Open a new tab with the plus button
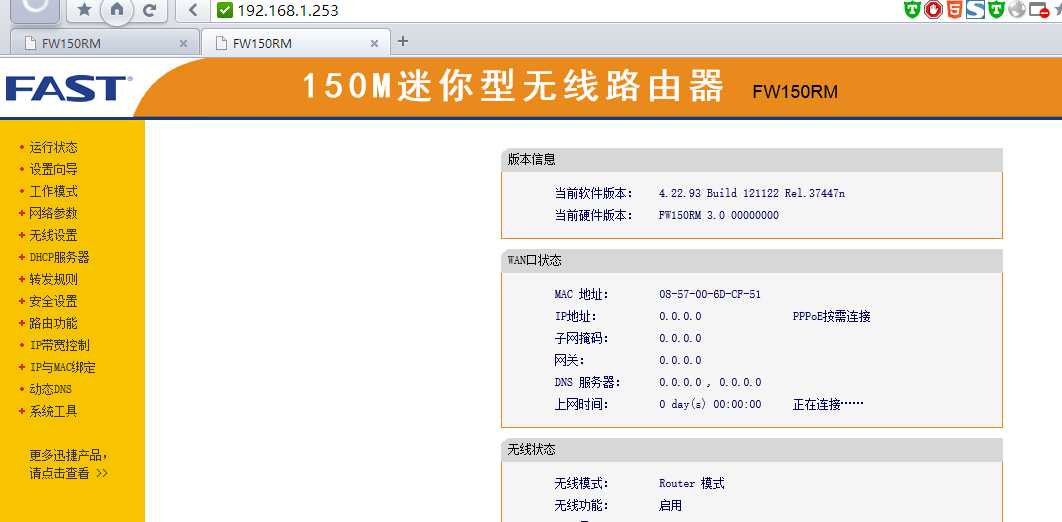This screenshot has height=522, width=1062. click(x=403, y=41)
